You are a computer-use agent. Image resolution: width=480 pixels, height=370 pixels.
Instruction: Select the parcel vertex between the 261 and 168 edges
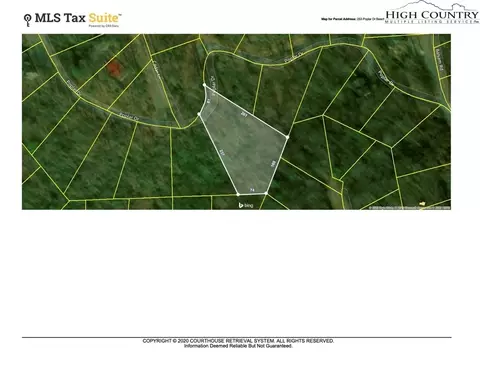click(287, 137)
